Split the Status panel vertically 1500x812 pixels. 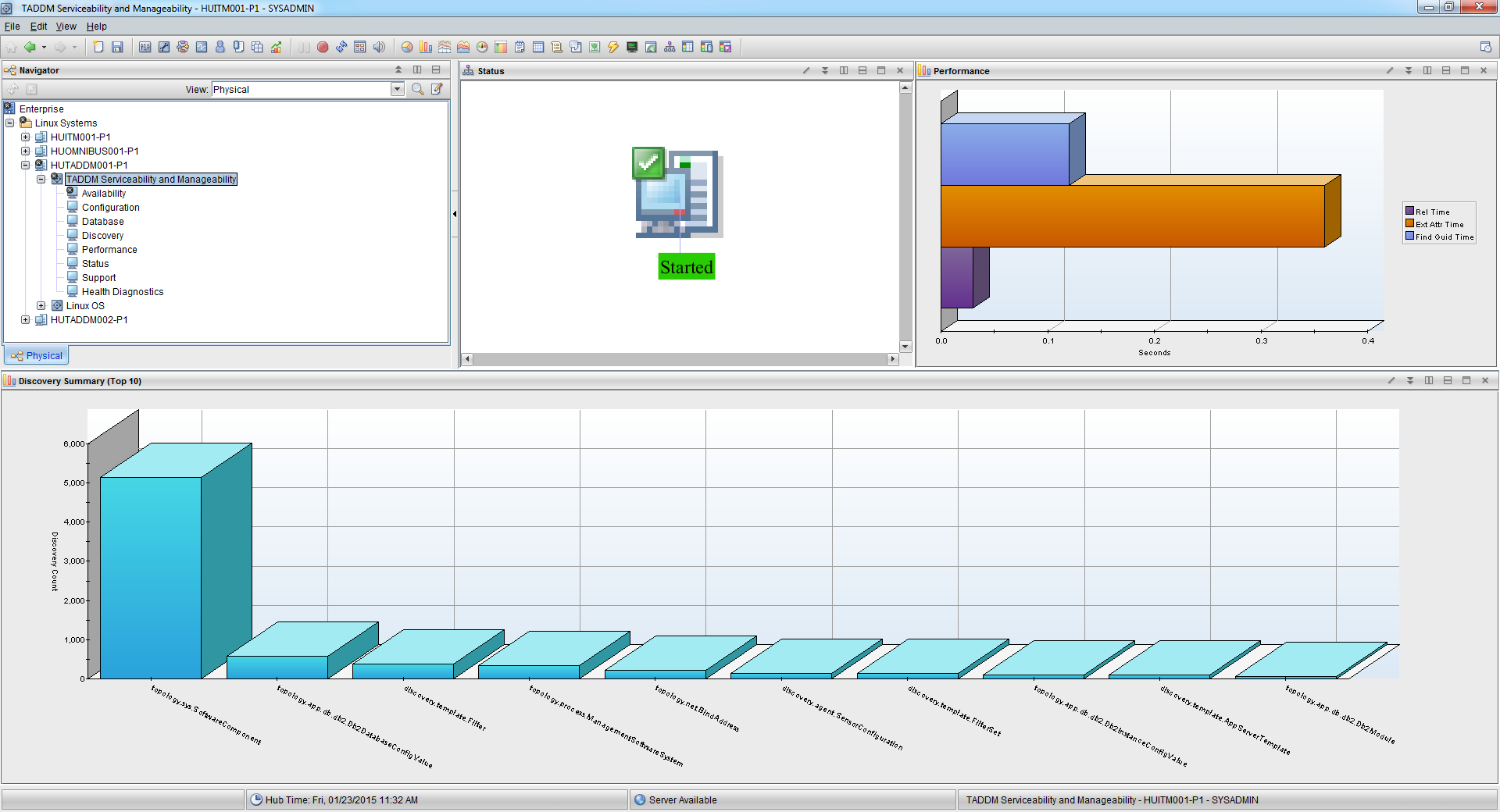(x=844, y=70)
